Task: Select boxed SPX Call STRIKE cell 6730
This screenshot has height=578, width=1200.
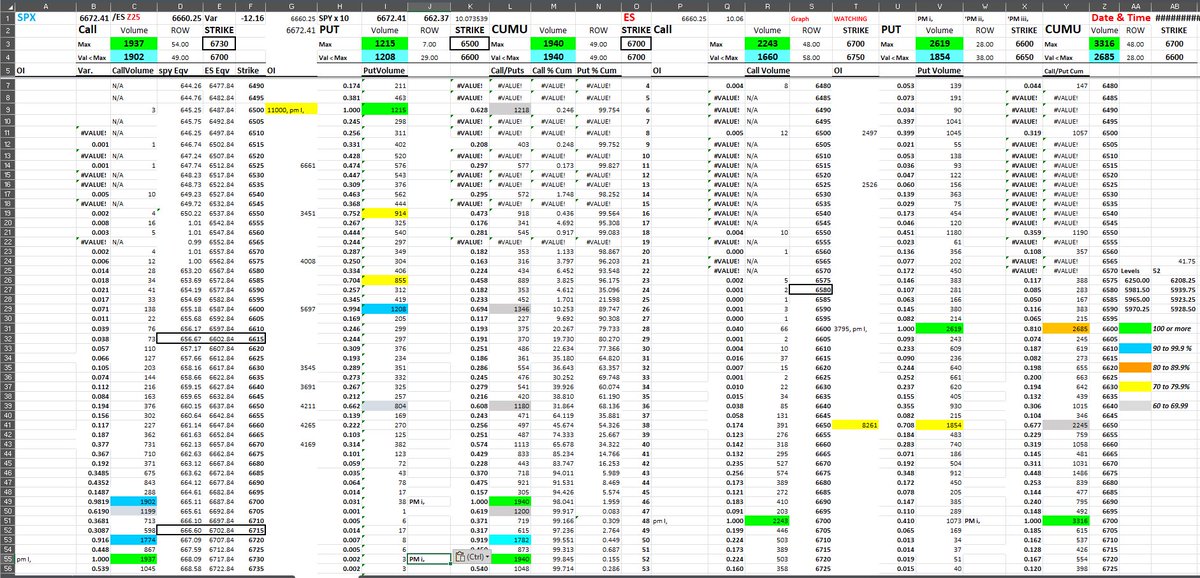Action: [221, 45]
